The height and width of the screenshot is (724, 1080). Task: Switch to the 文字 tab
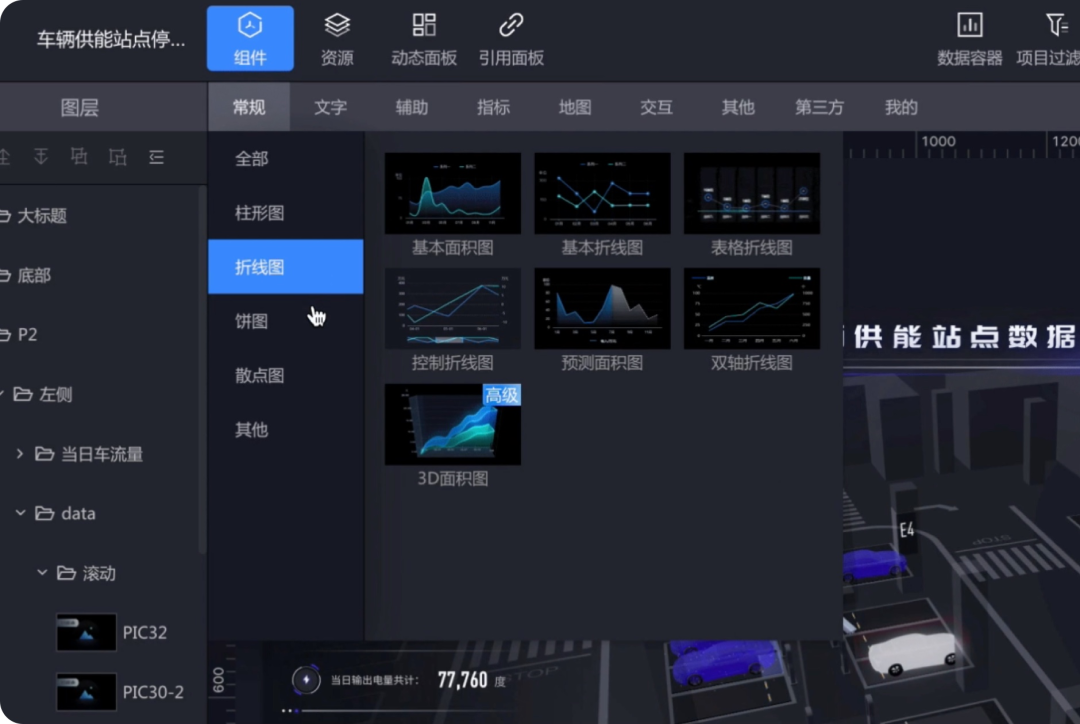pyautogui.click(x=331, y=107)
